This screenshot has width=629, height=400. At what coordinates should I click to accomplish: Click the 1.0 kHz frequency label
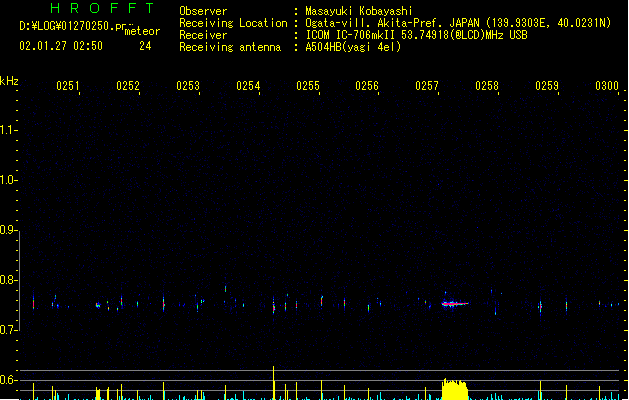point(7,180)
